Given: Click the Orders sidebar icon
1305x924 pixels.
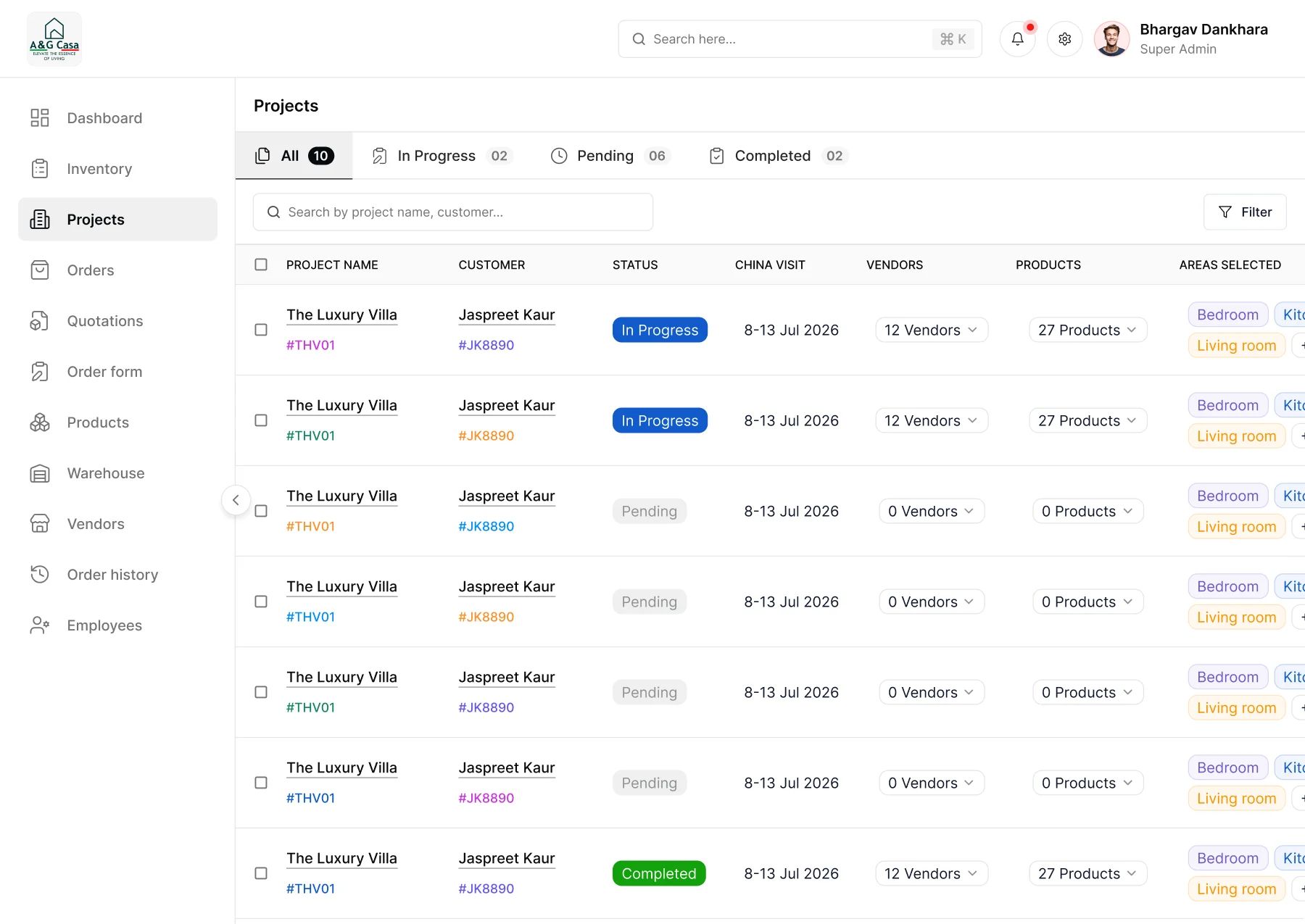Looking at the screenshot, I should 40,270.
